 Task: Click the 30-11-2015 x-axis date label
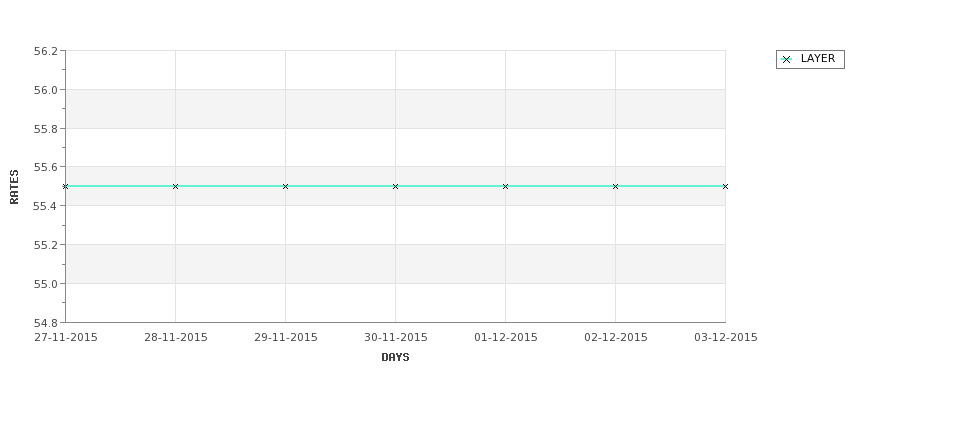[x=395, y=338]
